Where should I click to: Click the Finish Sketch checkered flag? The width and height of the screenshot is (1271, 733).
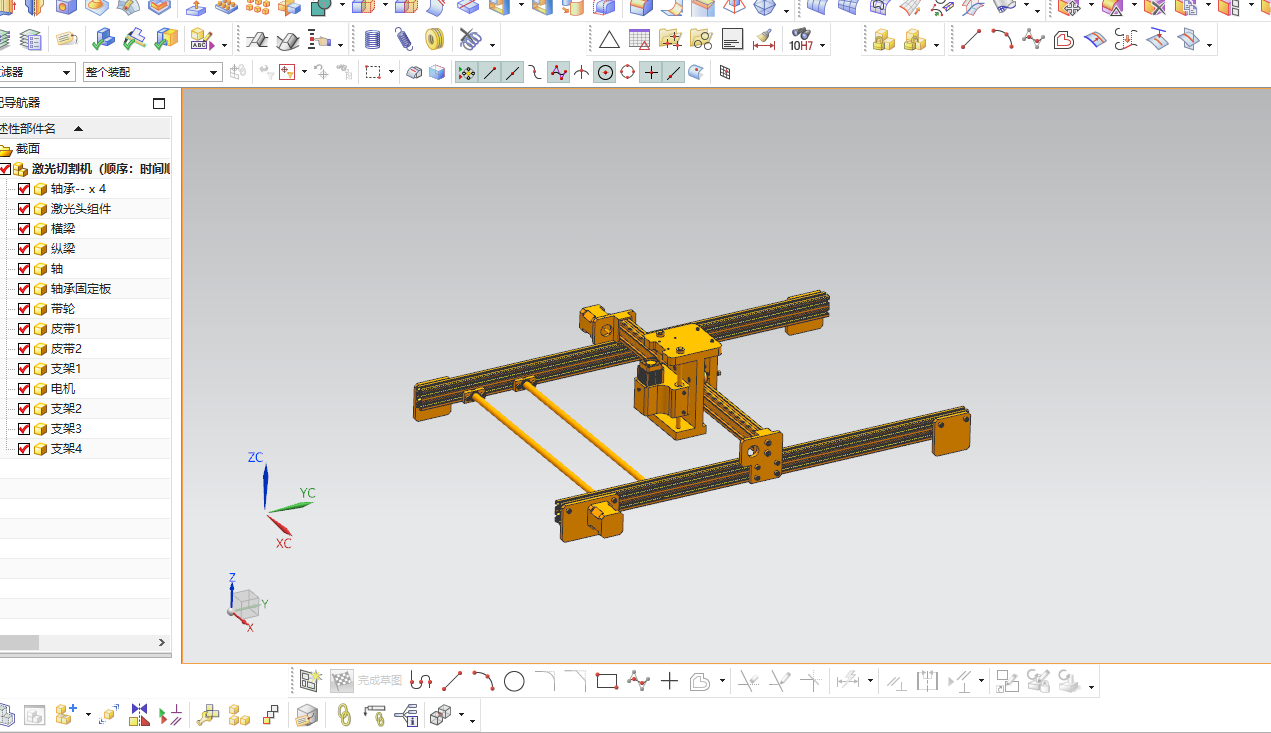tap(342, 681)
